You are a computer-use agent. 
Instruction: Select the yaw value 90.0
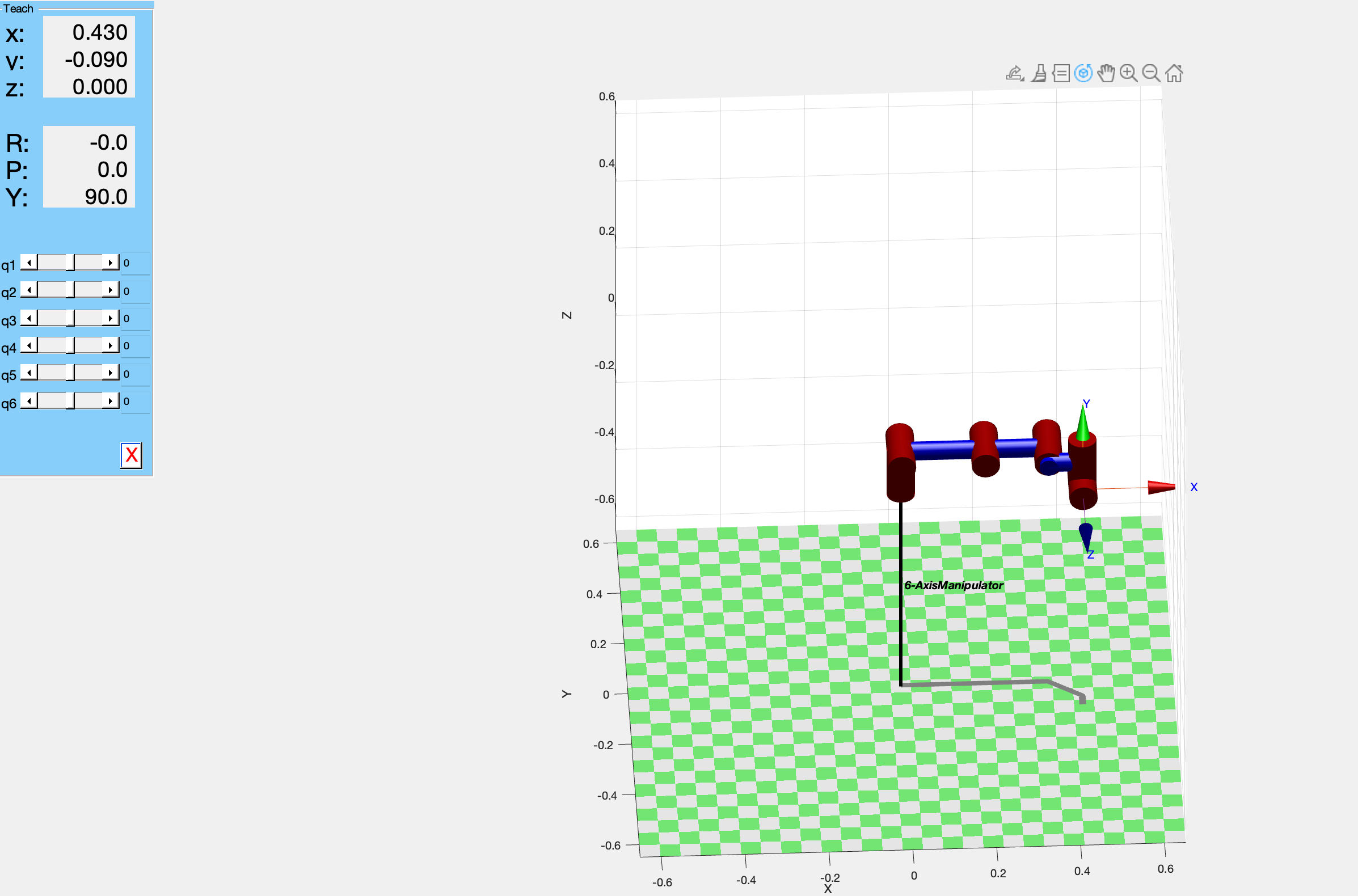pyautogui.click(x=106, y=197)
